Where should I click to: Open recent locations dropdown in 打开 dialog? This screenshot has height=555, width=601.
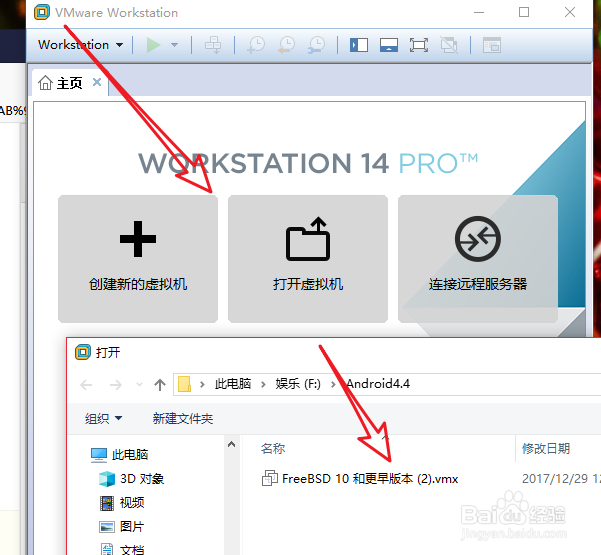click(x=140, y=384)
